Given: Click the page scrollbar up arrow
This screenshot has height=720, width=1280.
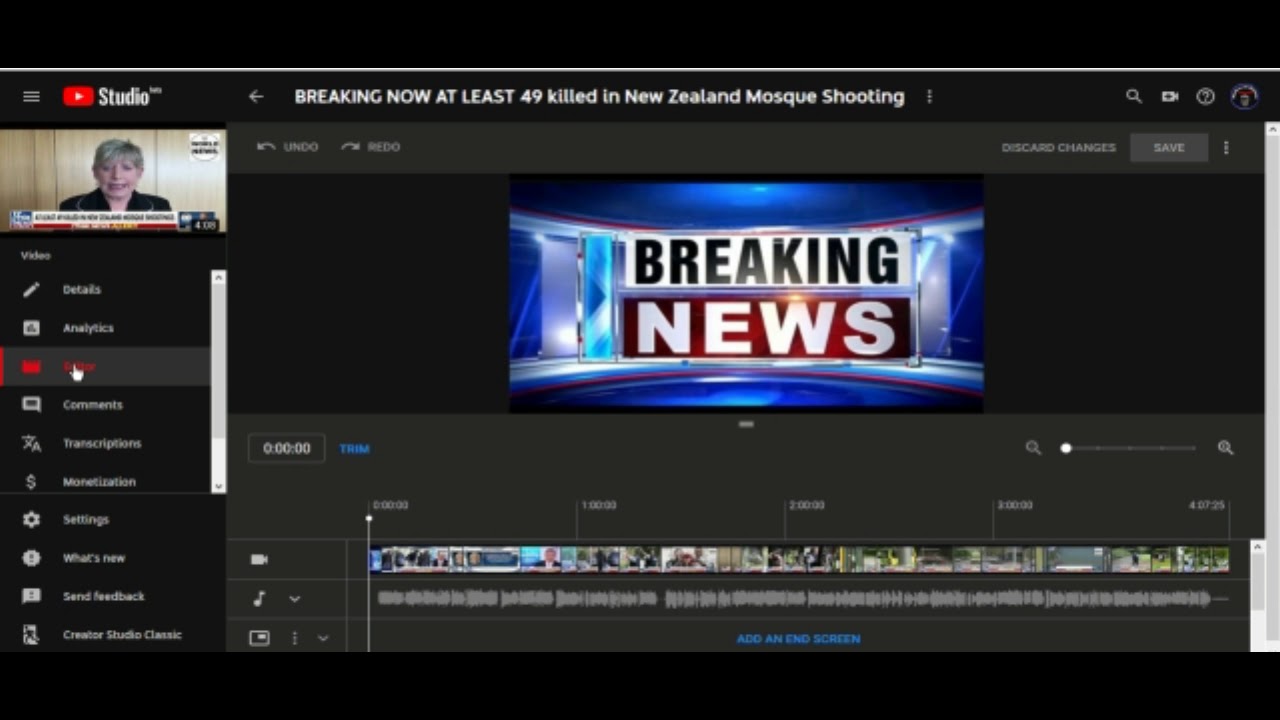Looking at the screenshot, I should [1272, 129].
